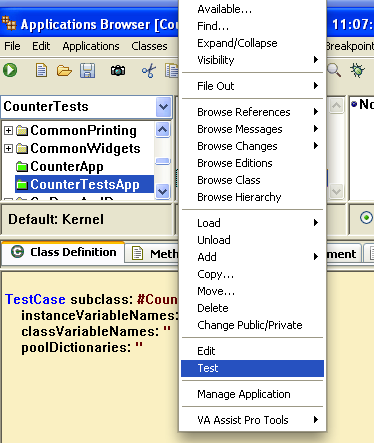Open the Add submenu

pyautogui.click(x=252, y=257)
